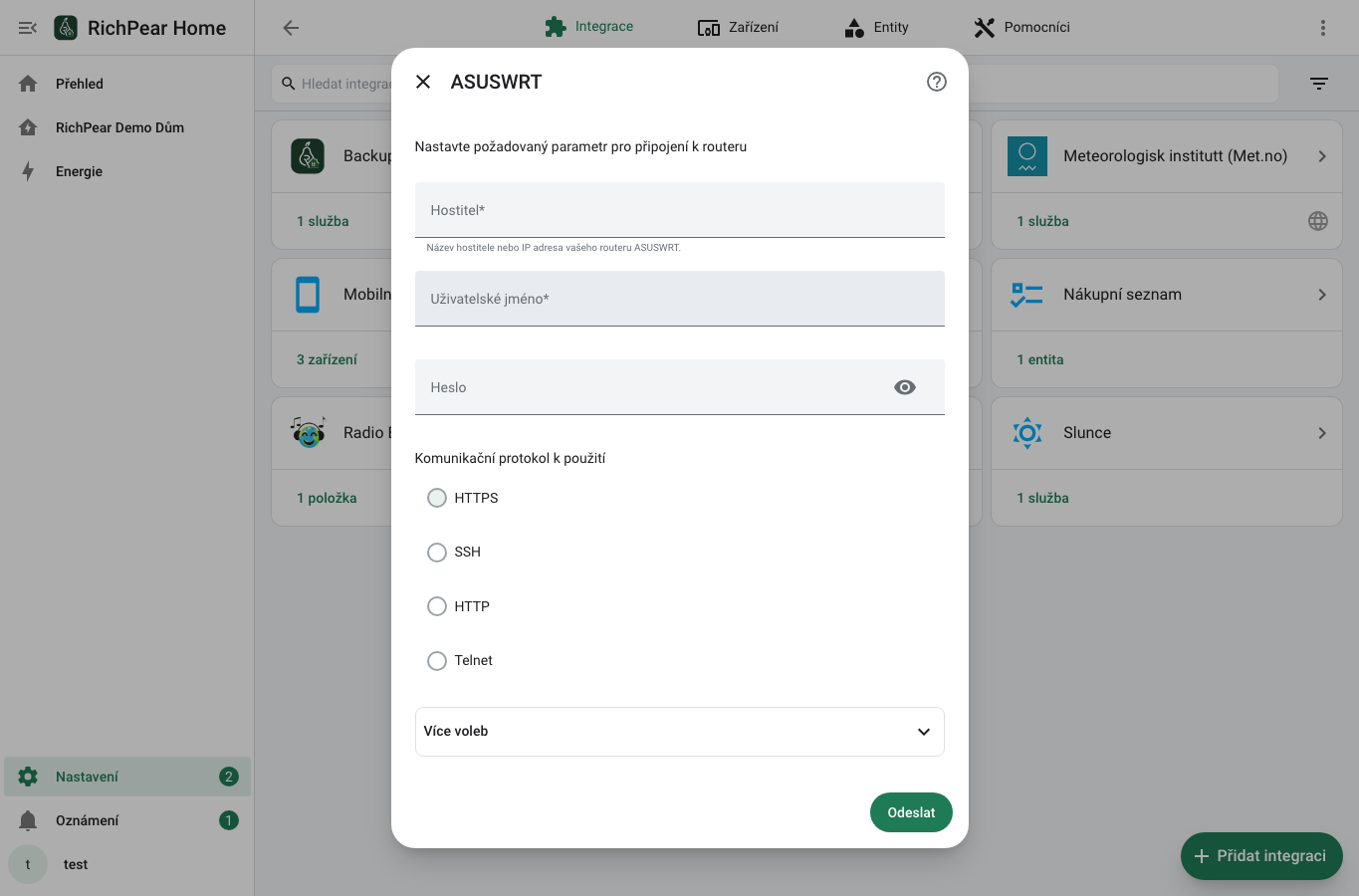Open the 1 služba link under Slunce
The width and height of the screenshot is (1359, 896).
1042,498
